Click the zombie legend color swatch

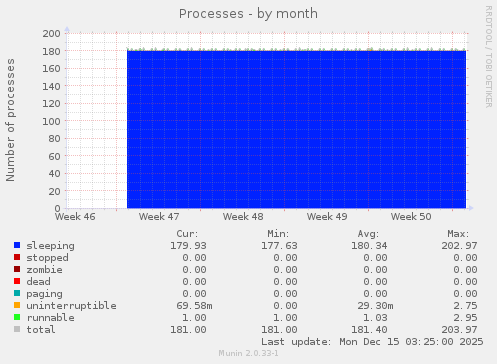click(x=17, y=269)
